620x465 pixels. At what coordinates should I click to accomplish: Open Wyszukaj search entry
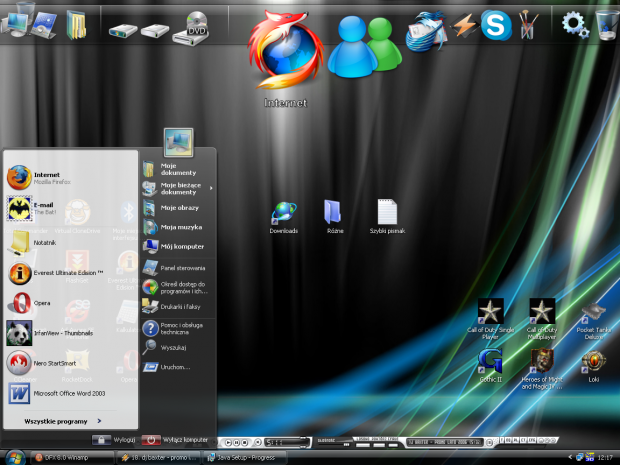tap(178, 348)
